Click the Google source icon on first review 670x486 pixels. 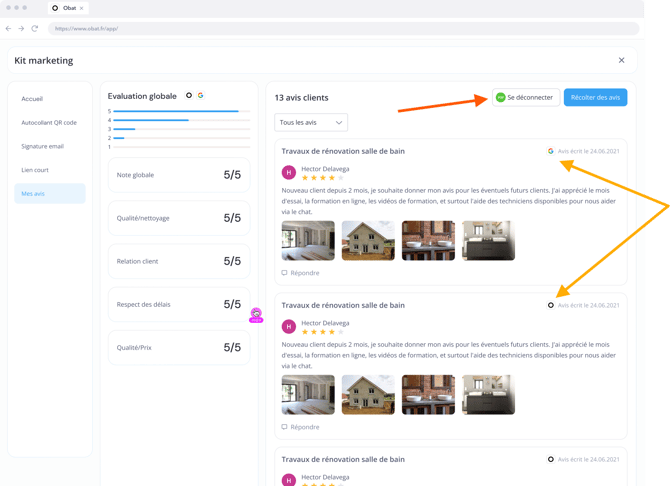pos(551,151)
